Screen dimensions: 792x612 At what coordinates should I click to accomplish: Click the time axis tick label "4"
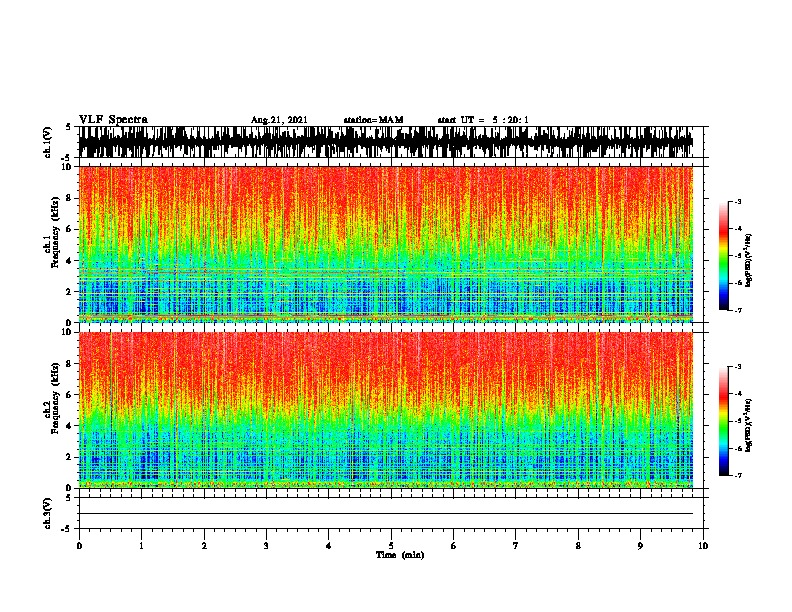pos(329,545)
